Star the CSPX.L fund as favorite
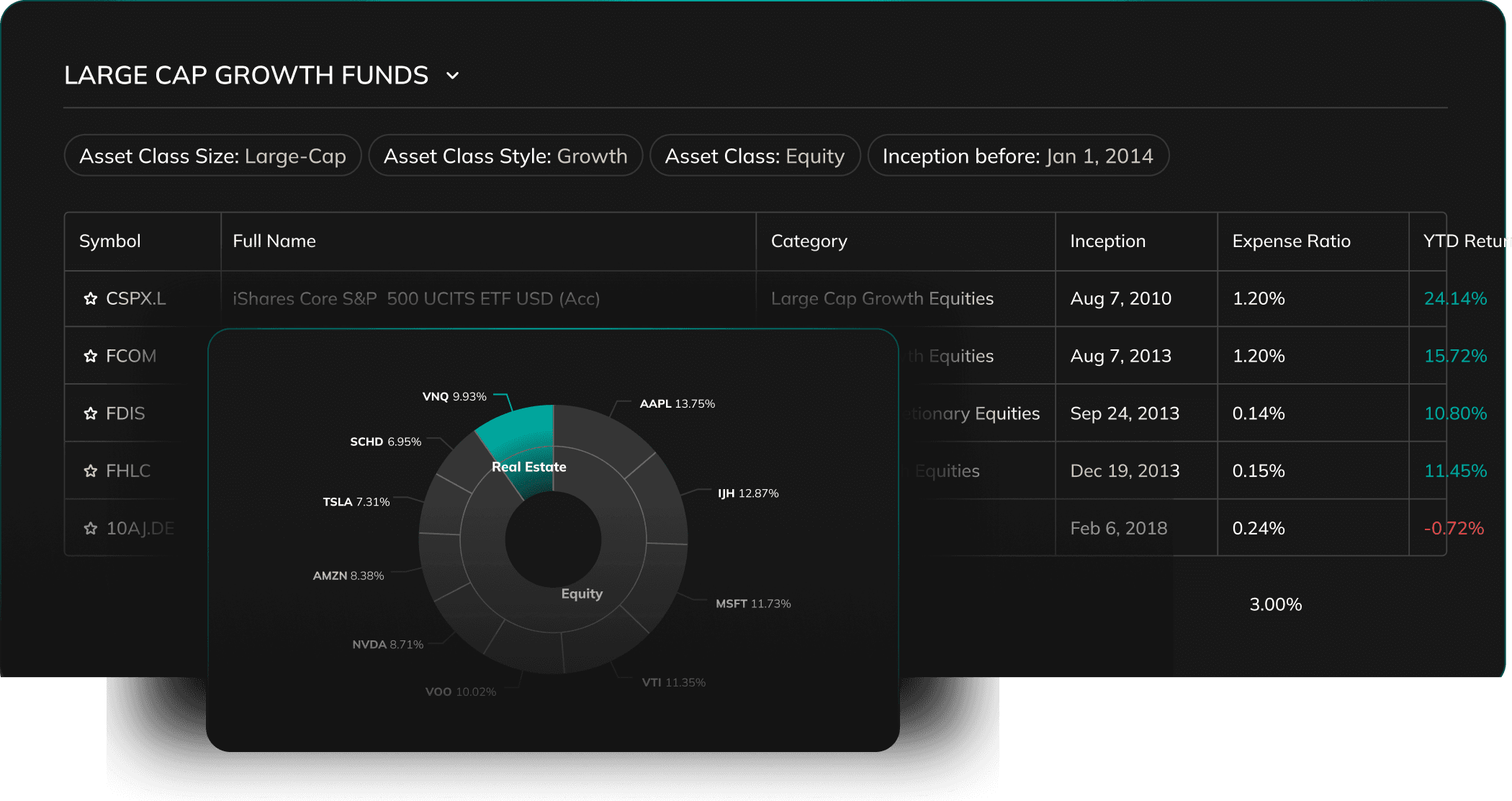Screen dimensions: 1512x801 coord(90,298)
